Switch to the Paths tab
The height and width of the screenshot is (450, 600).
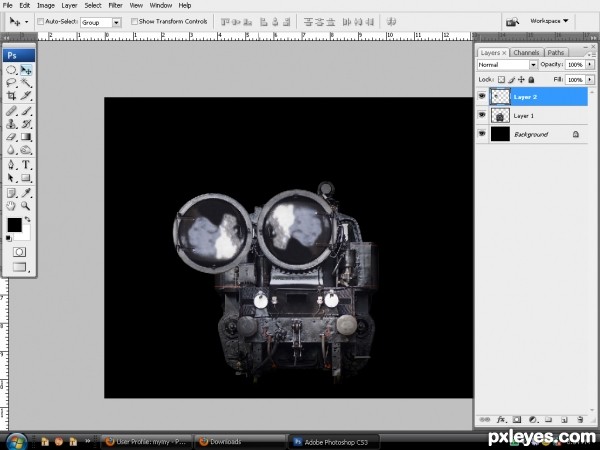pos(556,52)
